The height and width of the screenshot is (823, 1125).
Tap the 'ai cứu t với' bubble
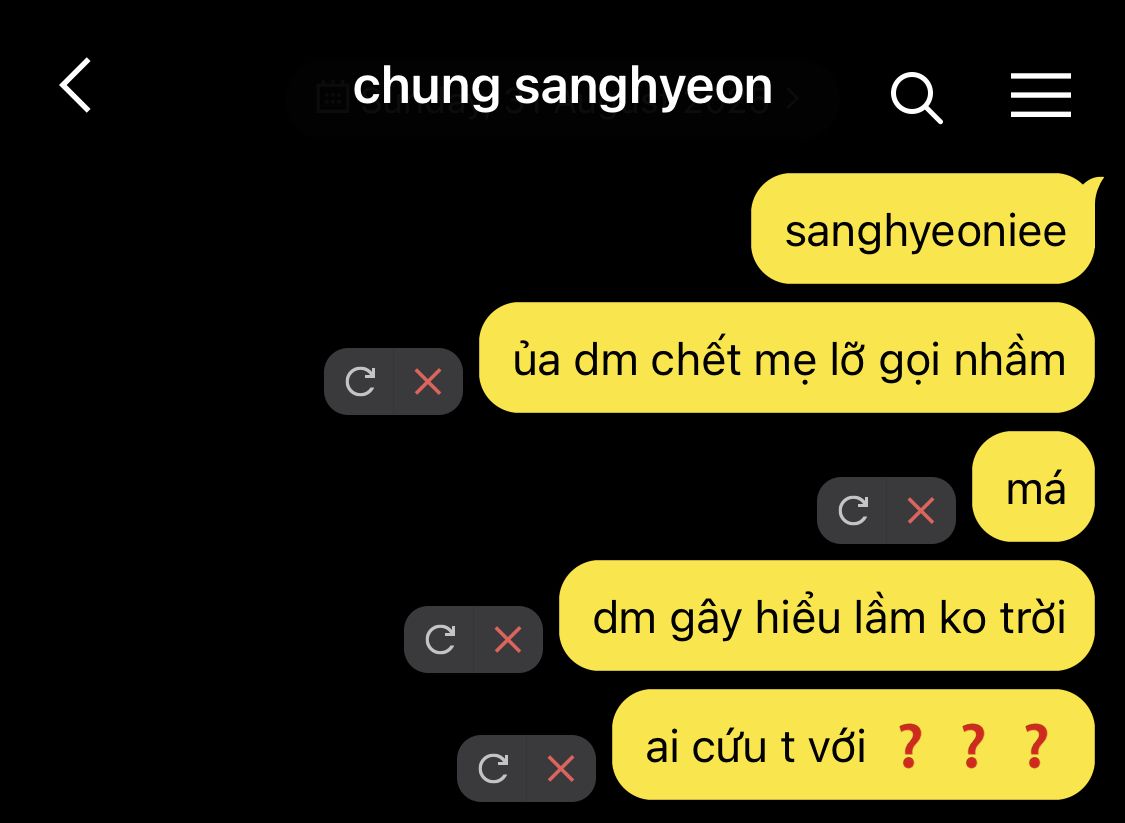853,745
